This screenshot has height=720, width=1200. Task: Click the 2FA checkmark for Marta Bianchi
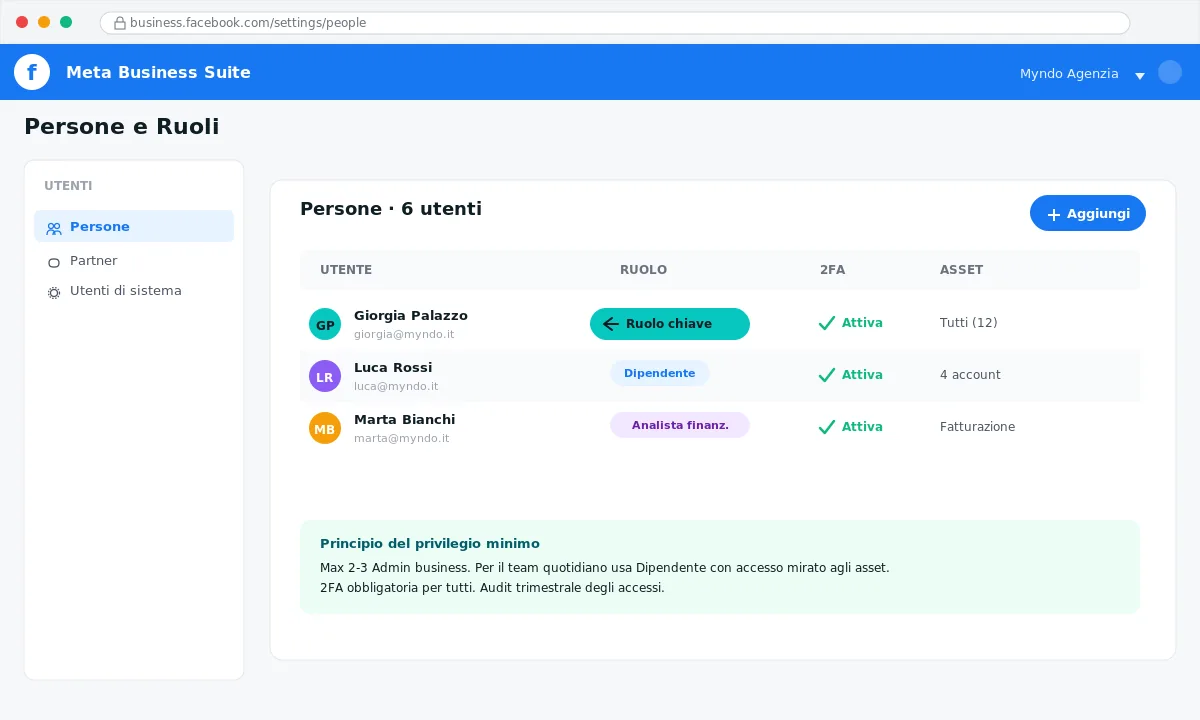tap(826, 427)
